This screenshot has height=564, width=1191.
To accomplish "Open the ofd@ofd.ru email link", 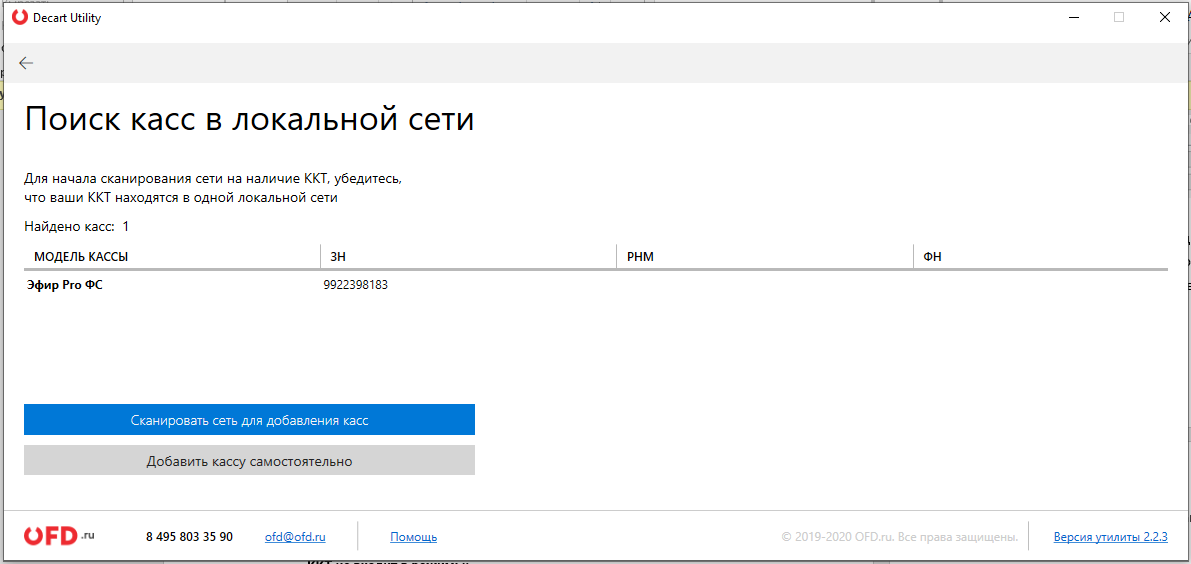I will (295, 537).
